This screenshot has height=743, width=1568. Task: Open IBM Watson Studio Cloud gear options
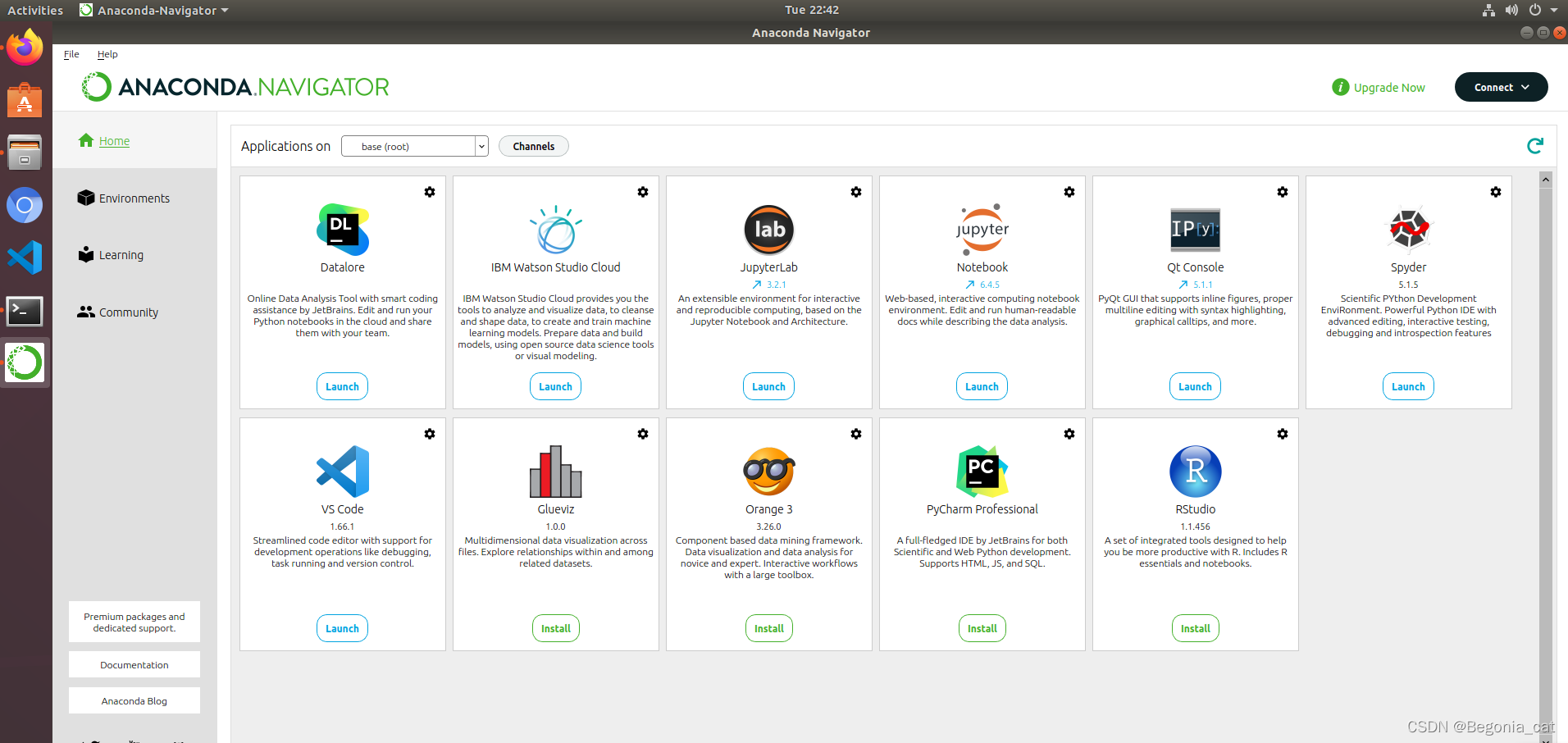643,192
